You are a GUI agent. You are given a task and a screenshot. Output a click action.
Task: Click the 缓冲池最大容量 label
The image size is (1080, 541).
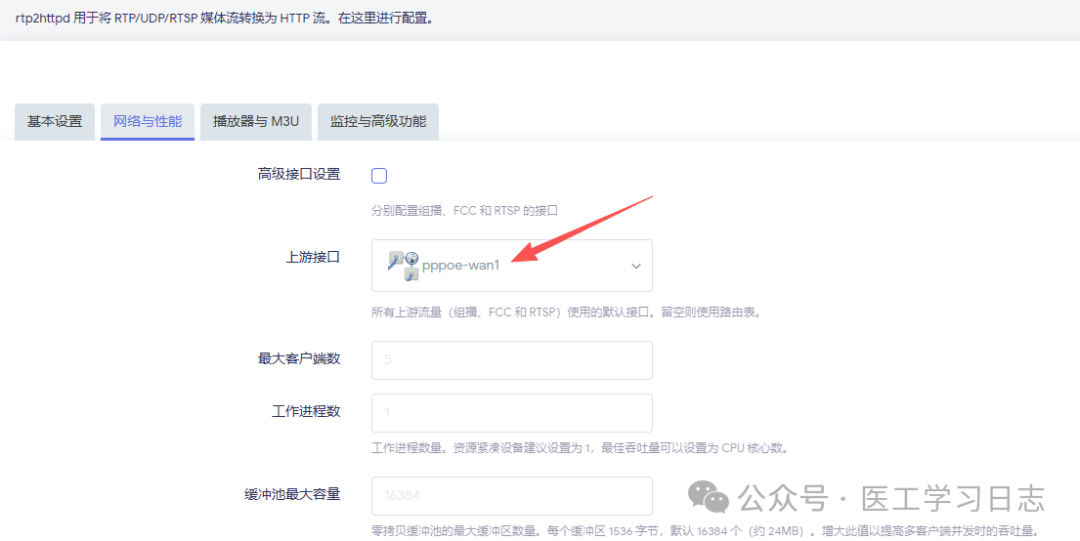click(x=292, y=494)
